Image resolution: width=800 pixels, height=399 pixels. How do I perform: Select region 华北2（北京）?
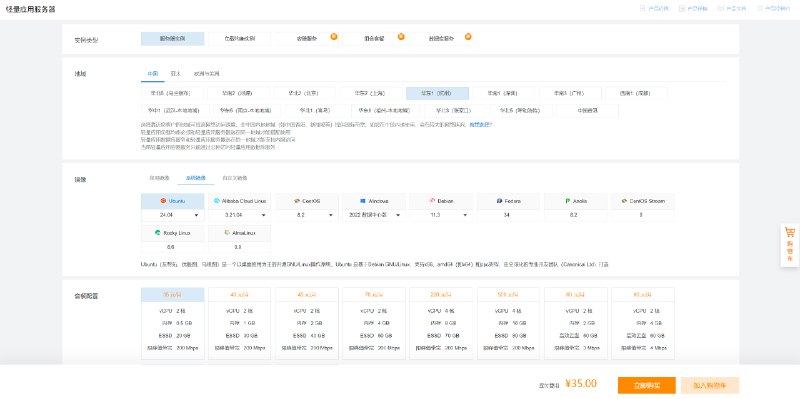[304, 93]
